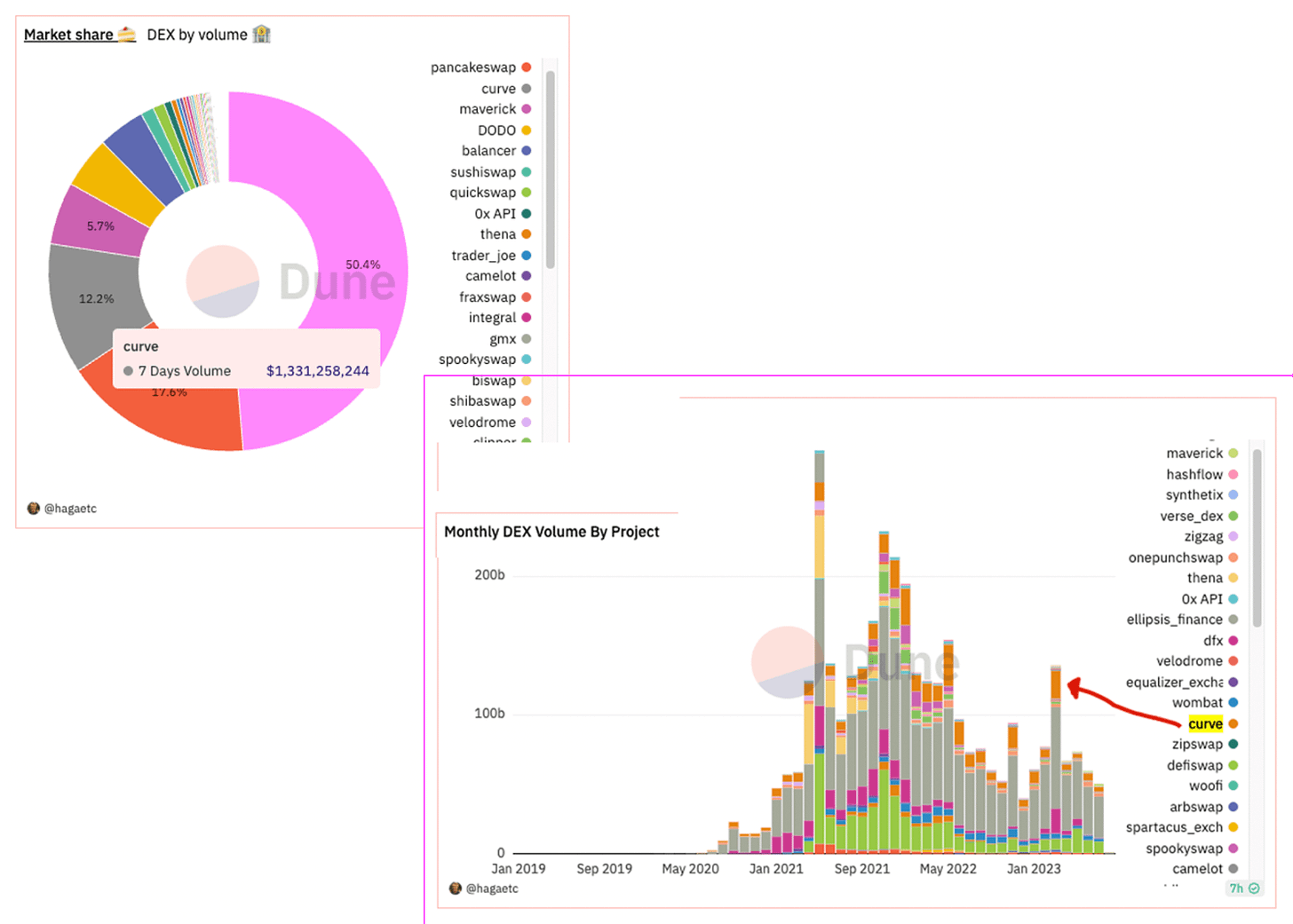Viewport: 1293px width, 924px height.
Task: Click the Monthly DEX Volume By Project title
Action: [x=551, y=532]
